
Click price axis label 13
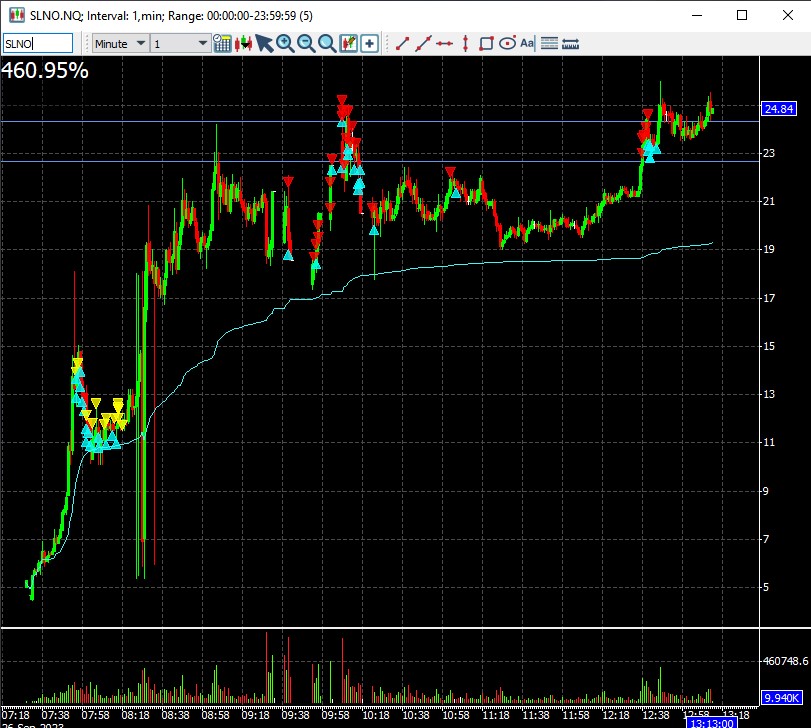[769, 394]
